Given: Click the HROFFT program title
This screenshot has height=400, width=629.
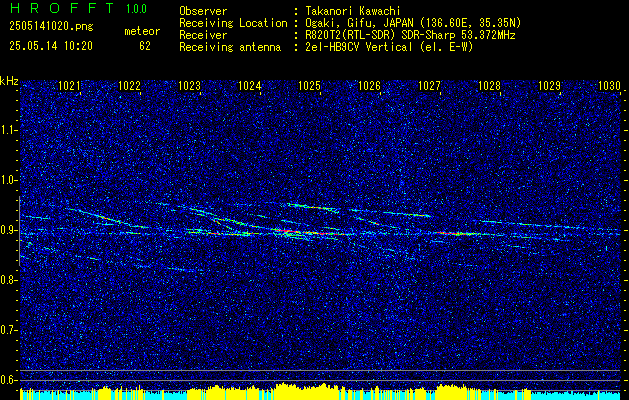Looking at the screenshot, I should pos(62,8).
